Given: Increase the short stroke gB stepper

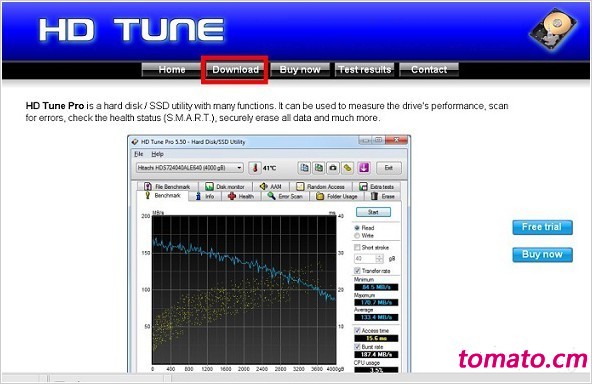Looking at the screenshot, I should coord(380,256).
